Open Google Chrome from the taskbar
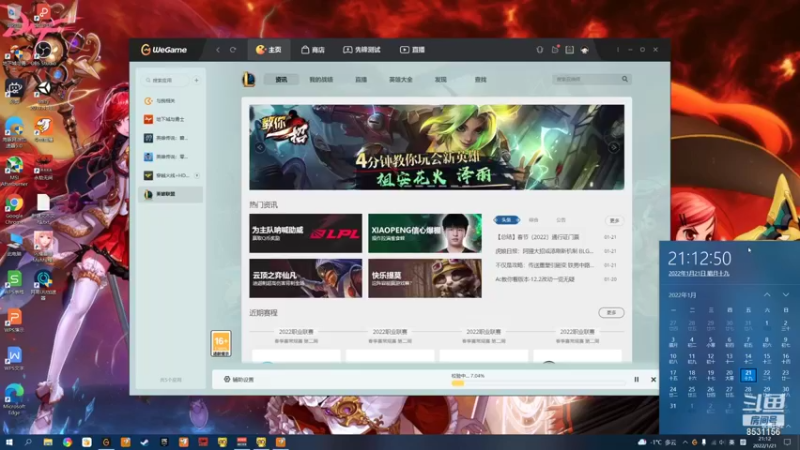 (x=67, y=442)
